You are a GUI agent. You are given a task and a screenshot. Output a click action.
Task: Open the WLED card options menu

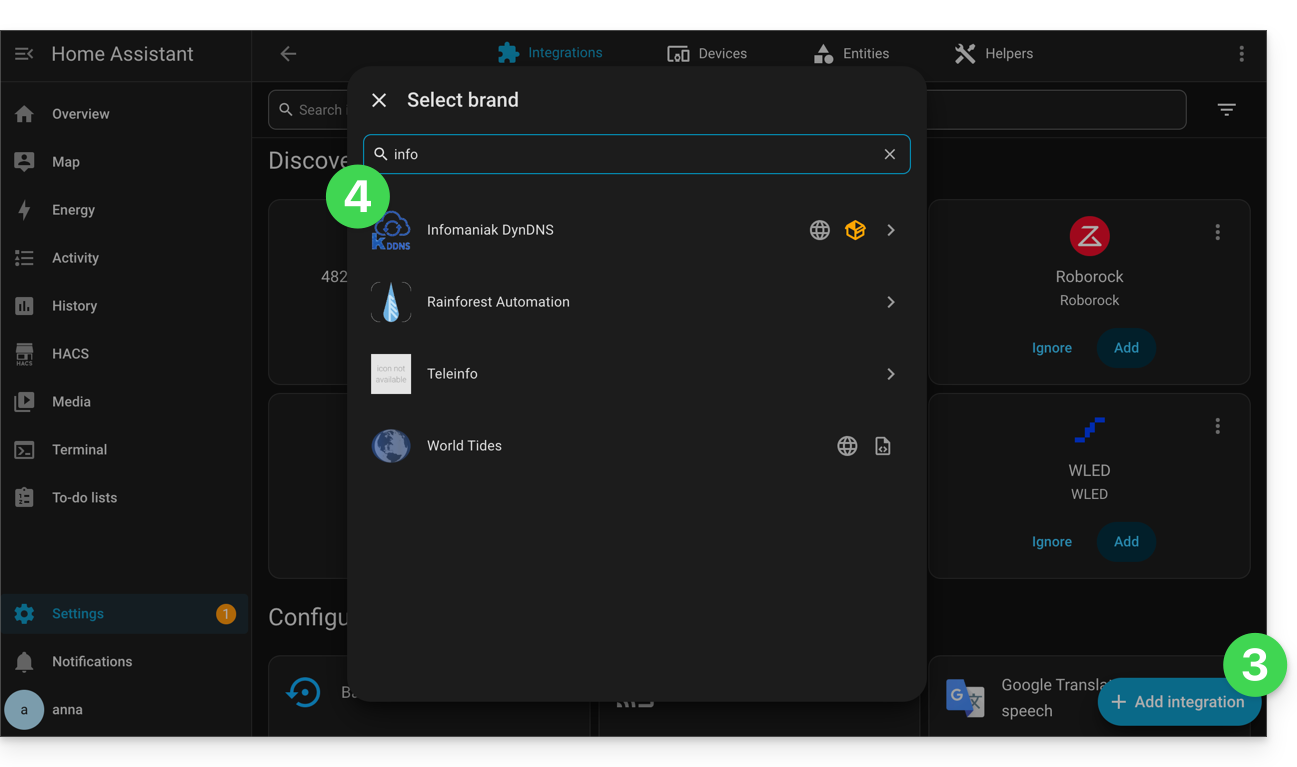(x=1217, y=426)
